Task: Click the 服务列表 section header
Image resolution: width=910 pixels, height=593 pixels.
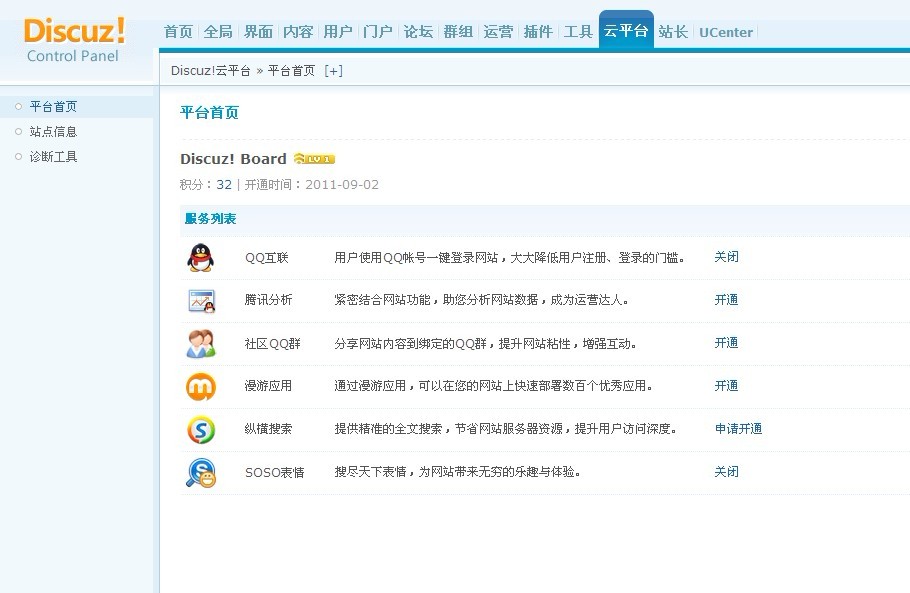Action: pyautogui.click(x=210, y=219)
